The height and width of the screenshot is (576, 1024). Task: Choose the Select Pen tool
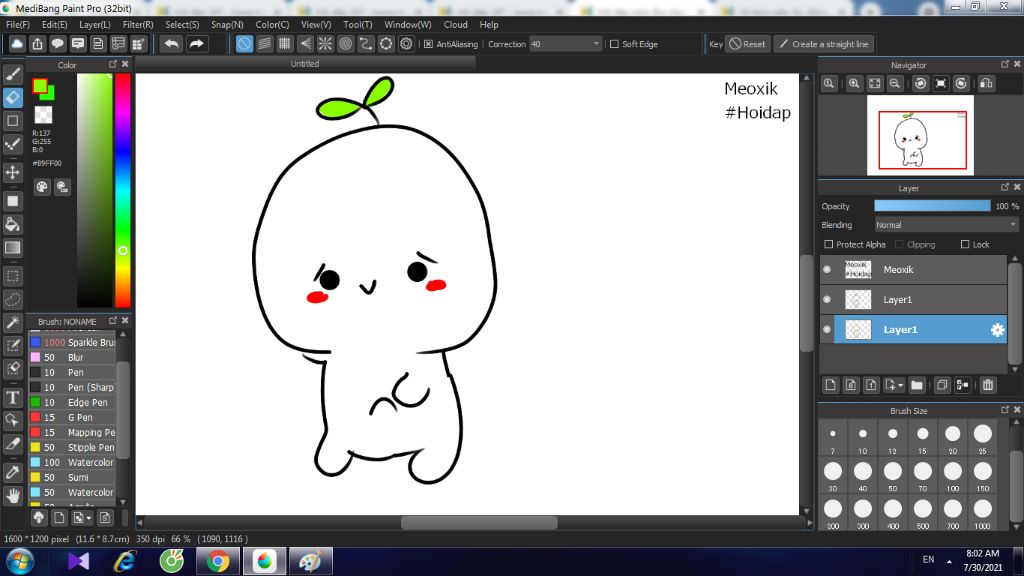12,345
